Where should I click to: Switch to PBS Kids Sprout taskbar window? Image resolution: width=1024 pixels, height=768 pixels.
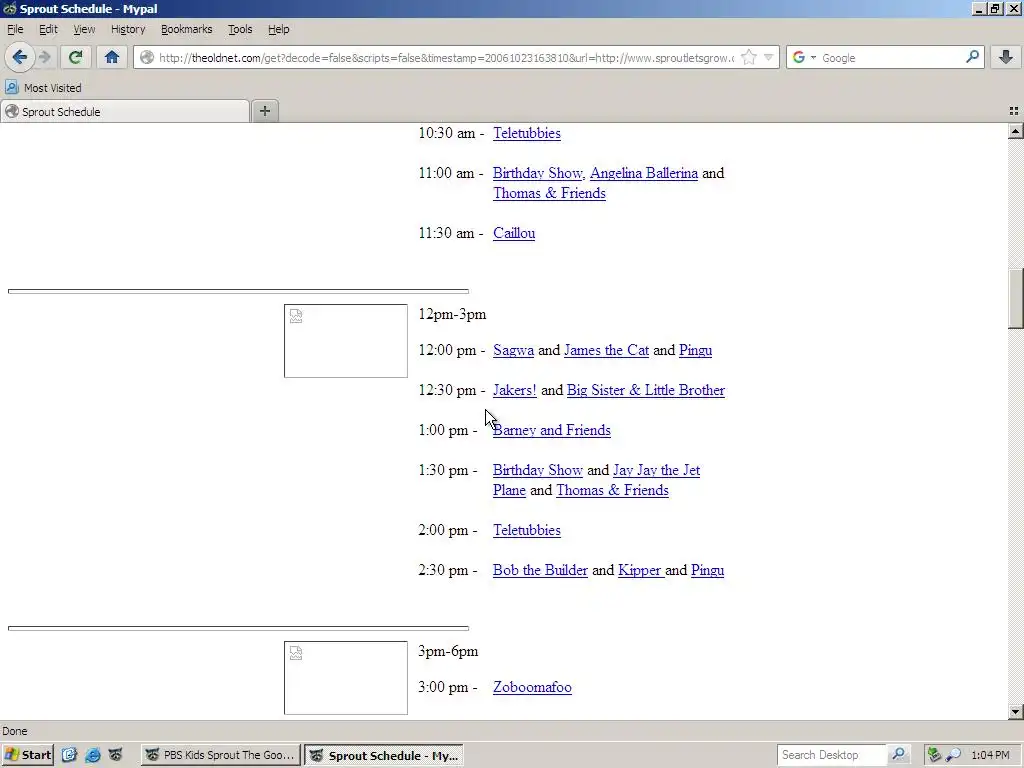pos(221,755)
